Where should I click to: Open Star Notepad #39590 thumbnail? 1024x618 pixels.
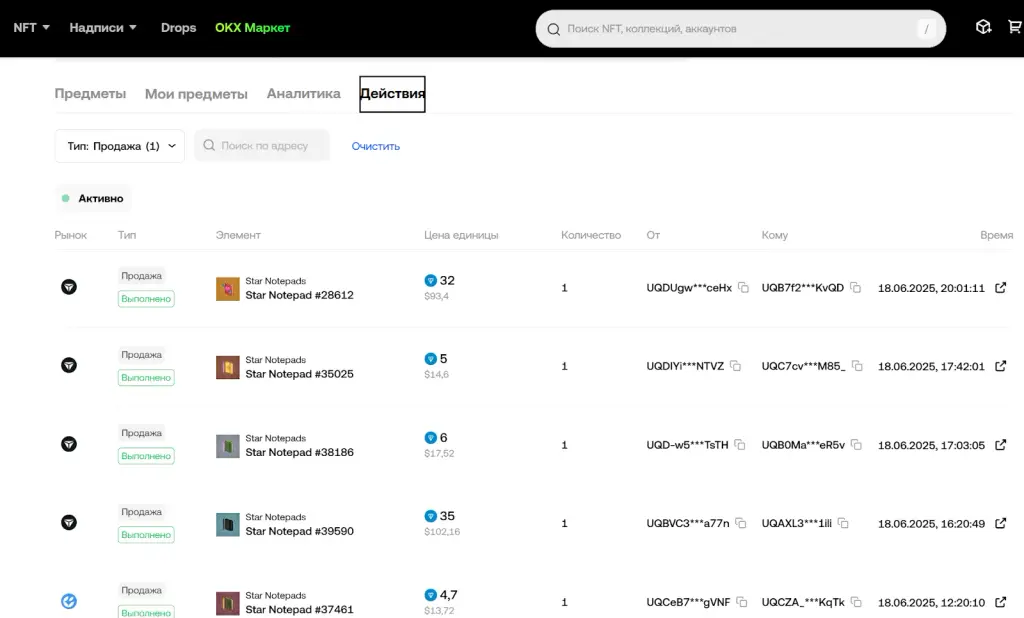pyautogui.click(x=228, y=525)
